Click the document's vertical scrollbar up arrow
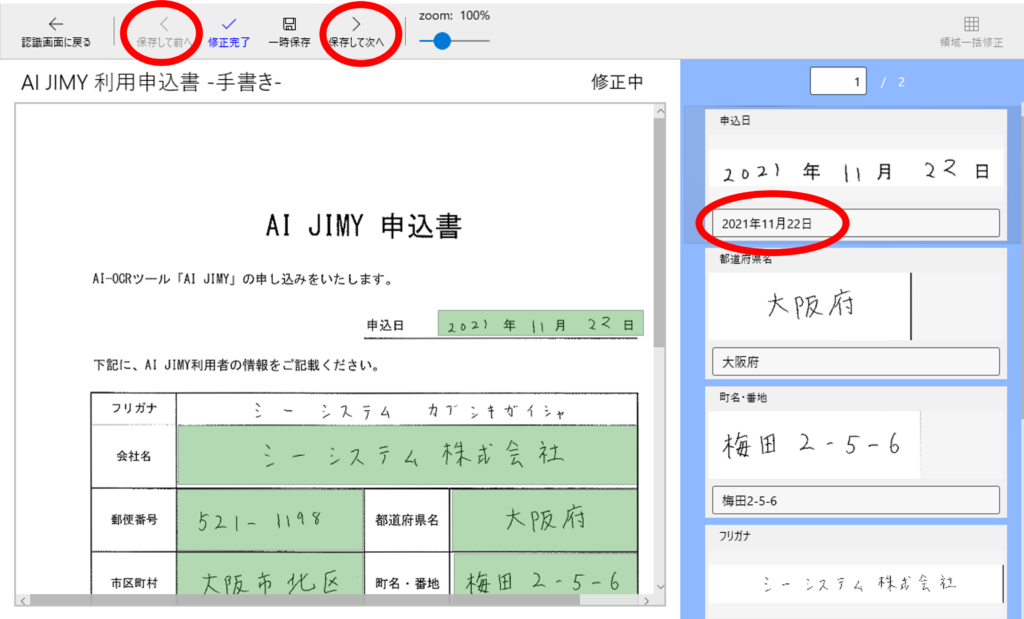 click(x=660, y=112)
